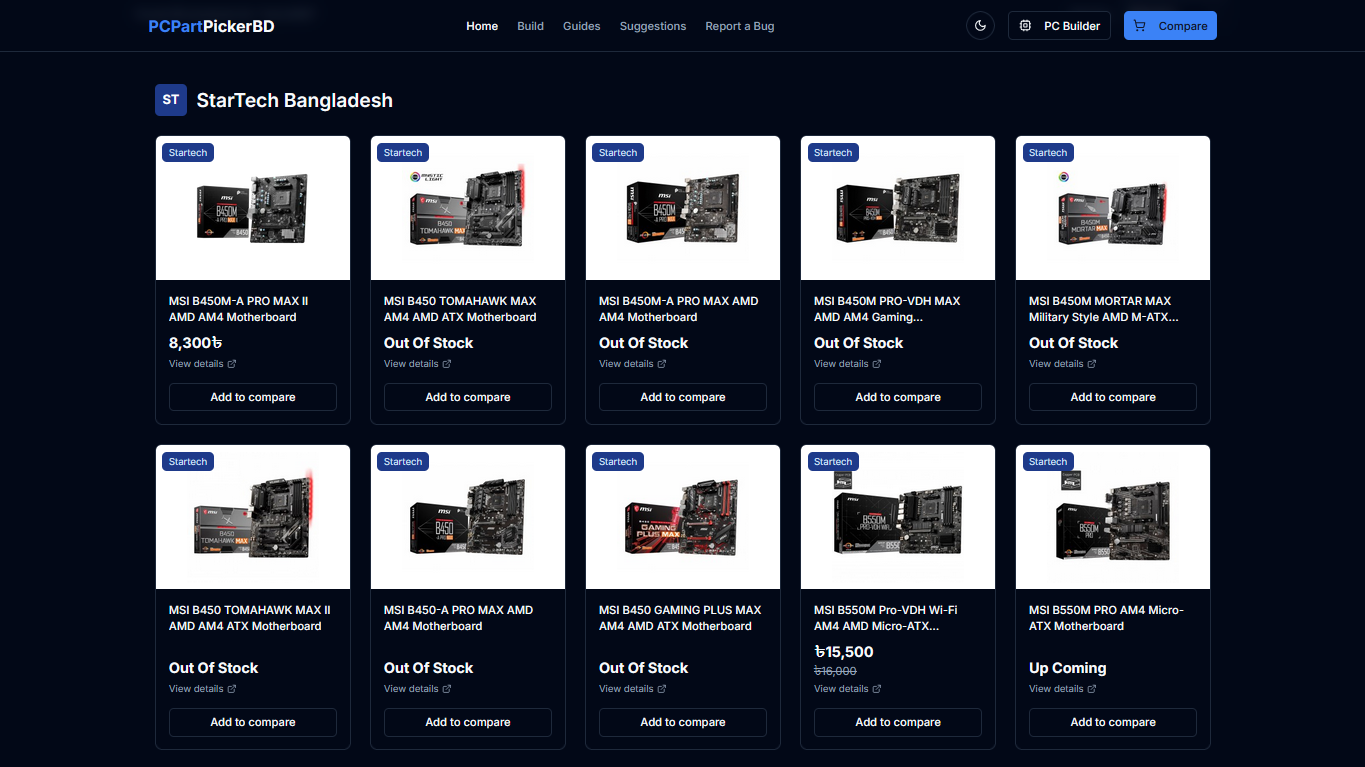
Task: View details of MSI B450M PRO-VDH MAX
Action: pos(848,364)
